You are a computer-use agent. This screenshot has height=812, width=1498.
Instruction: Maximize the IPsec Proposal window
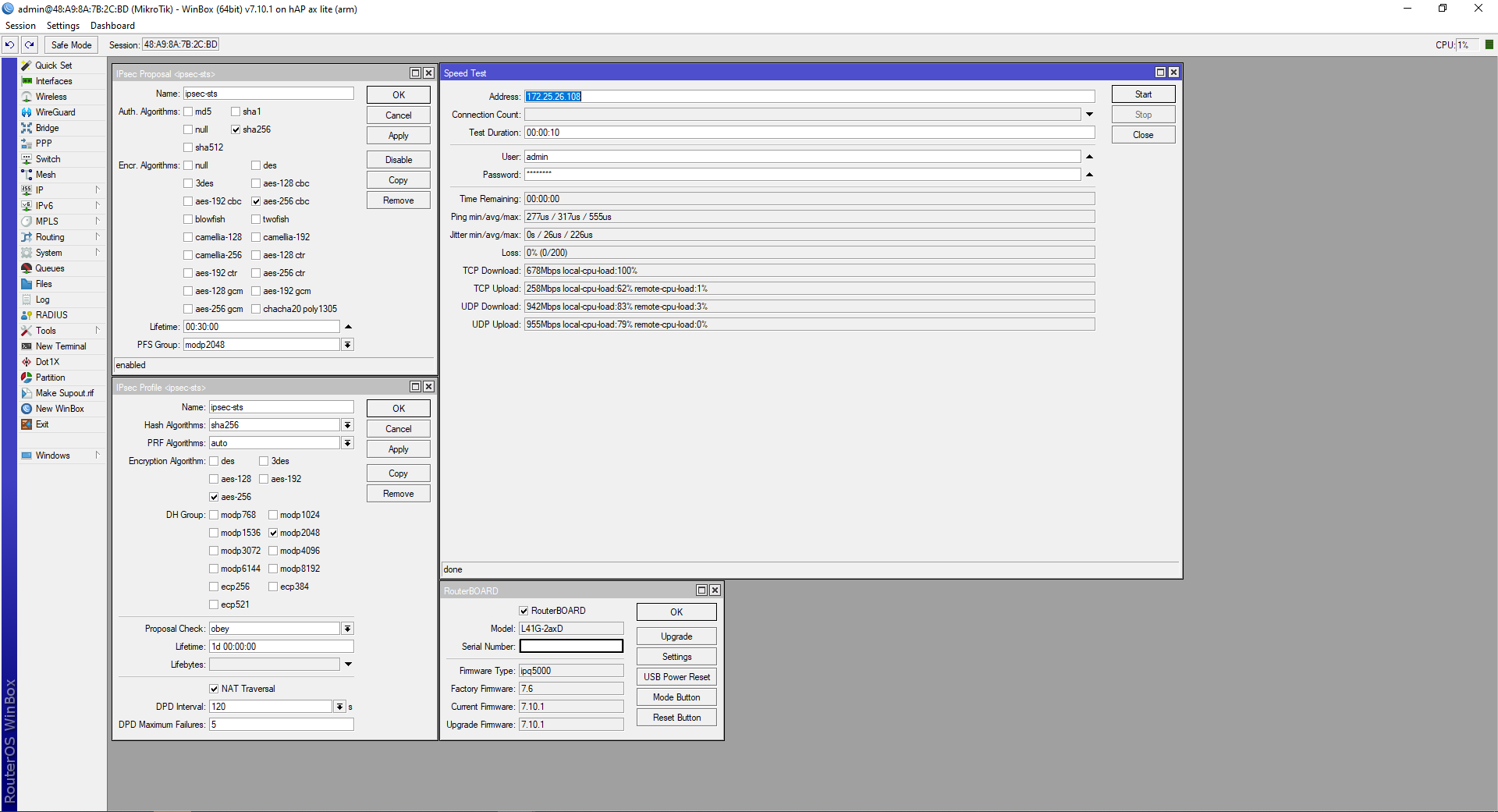pyautogui.click(x=416, y=73)
